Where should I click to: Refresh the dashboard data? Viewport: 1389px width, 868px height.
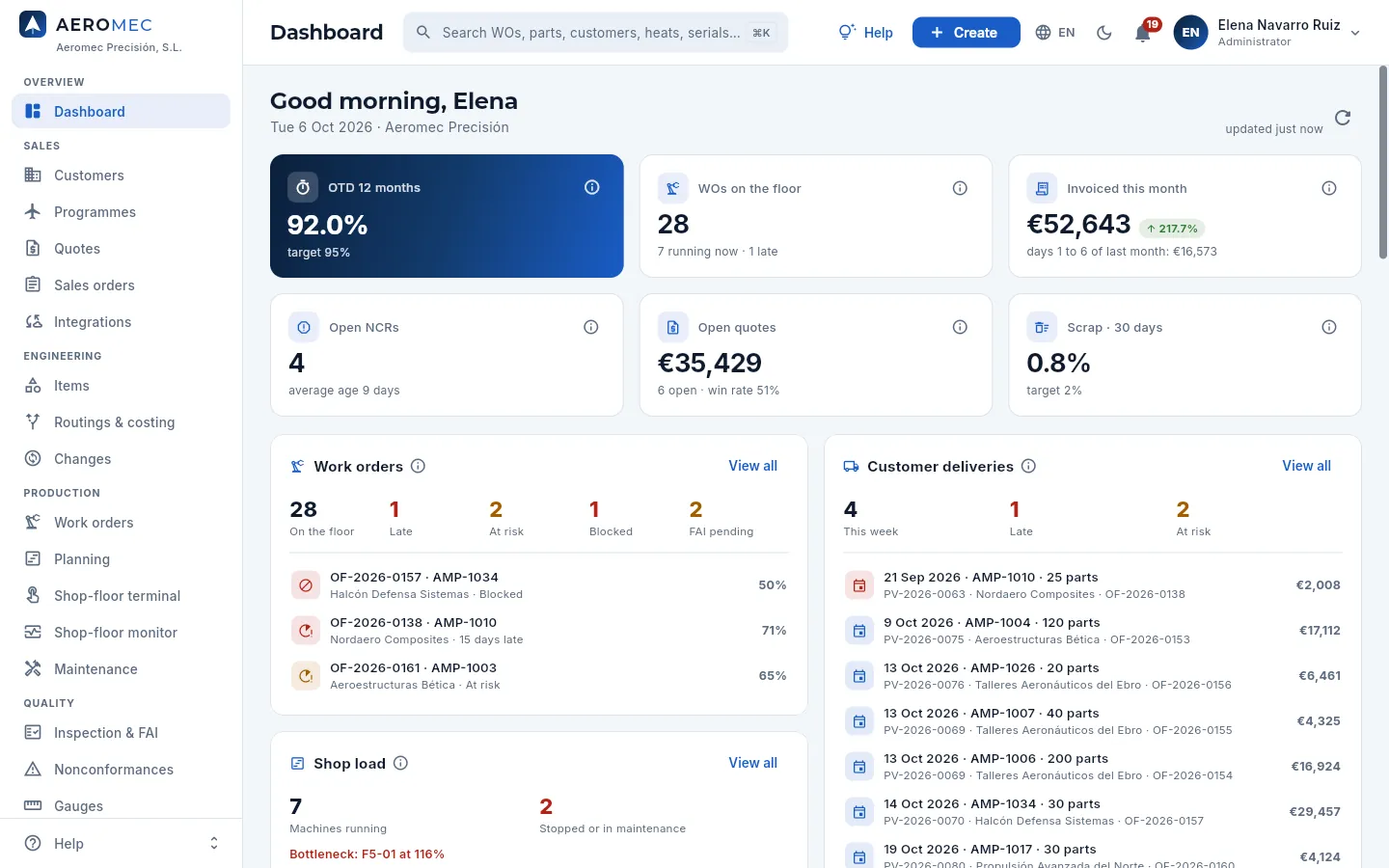(1343, 118)
